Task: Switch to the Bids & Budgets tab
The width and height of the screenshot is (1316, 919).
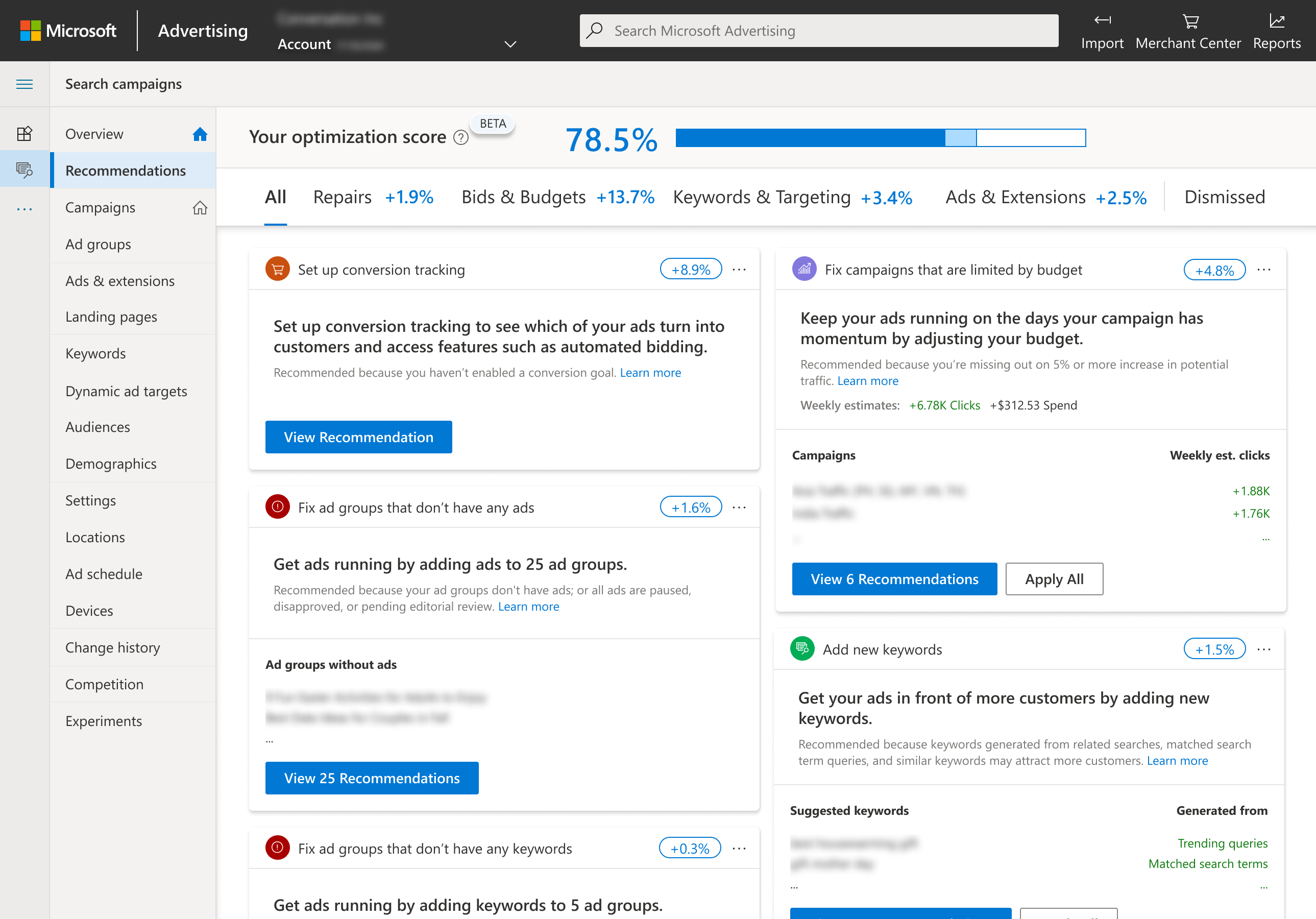Action: point(558,197)
